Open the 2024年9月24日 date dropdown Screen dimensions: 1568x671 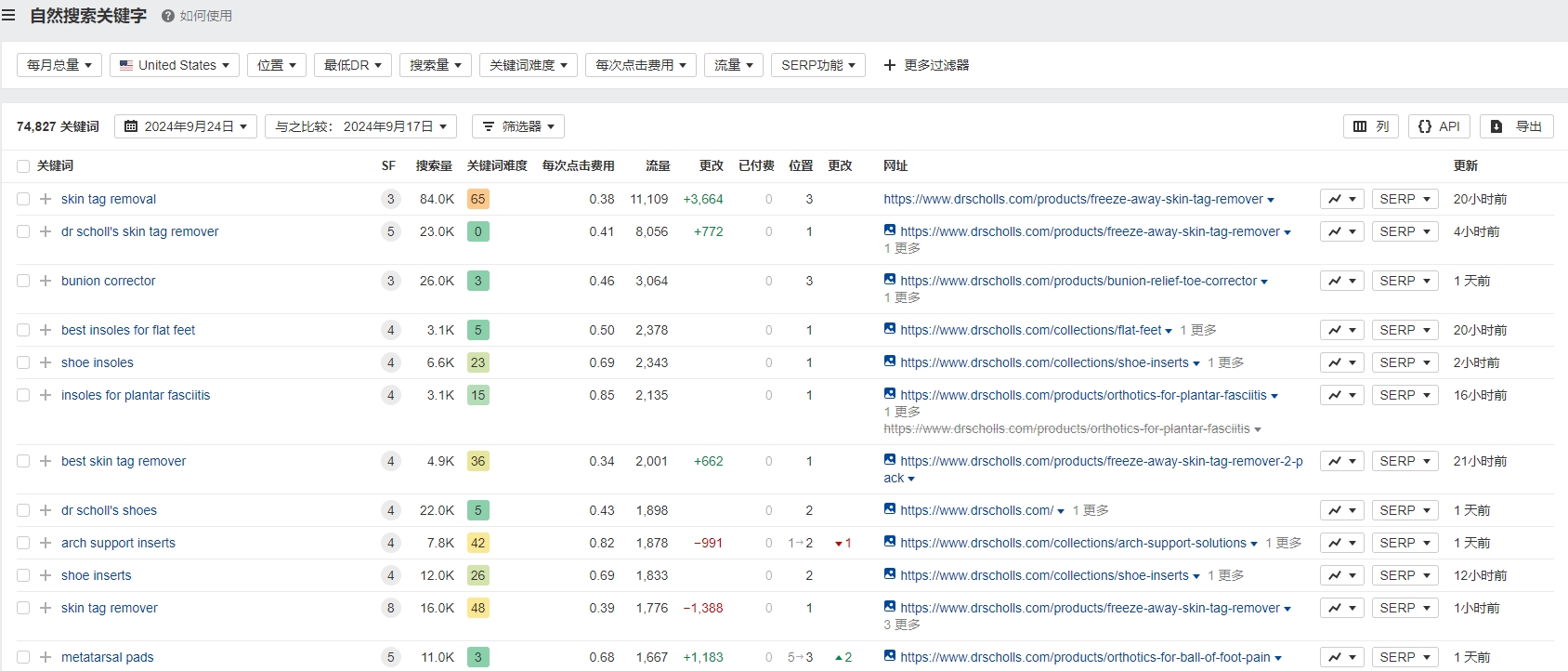point(186,126)
